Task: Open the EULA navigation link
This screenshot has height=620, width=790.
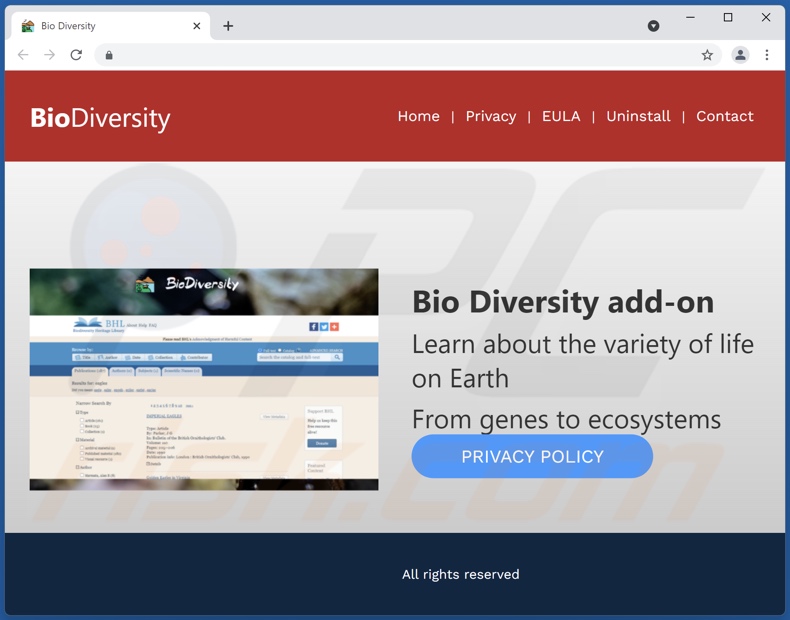Action: click(561, 116)
